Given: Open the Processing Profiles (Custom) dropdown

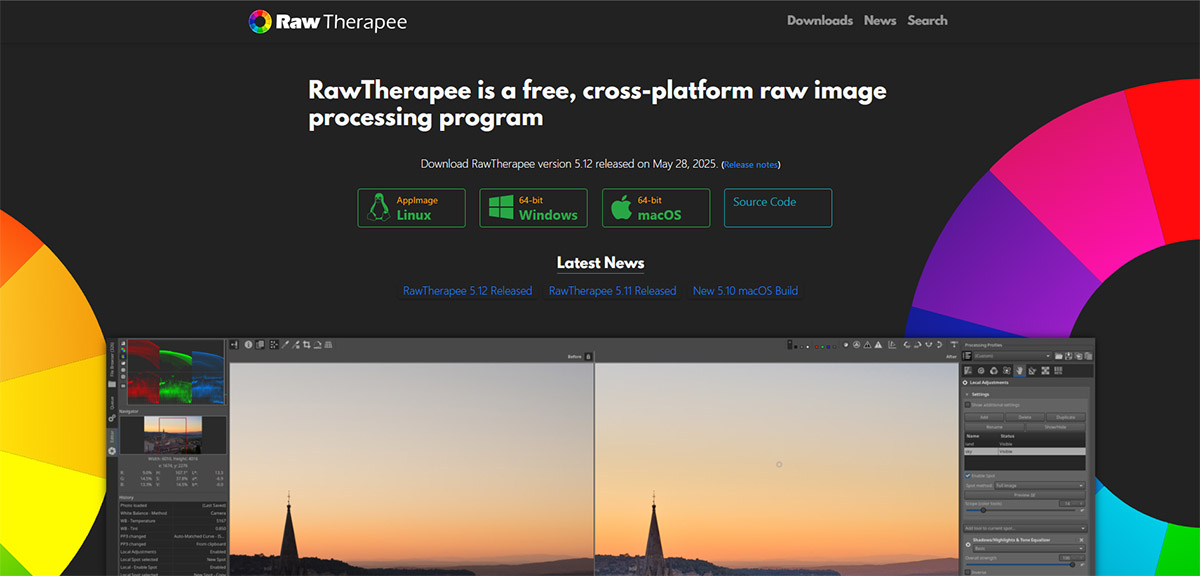Looking at the screenshot, I should click(x=1012, y=356).
